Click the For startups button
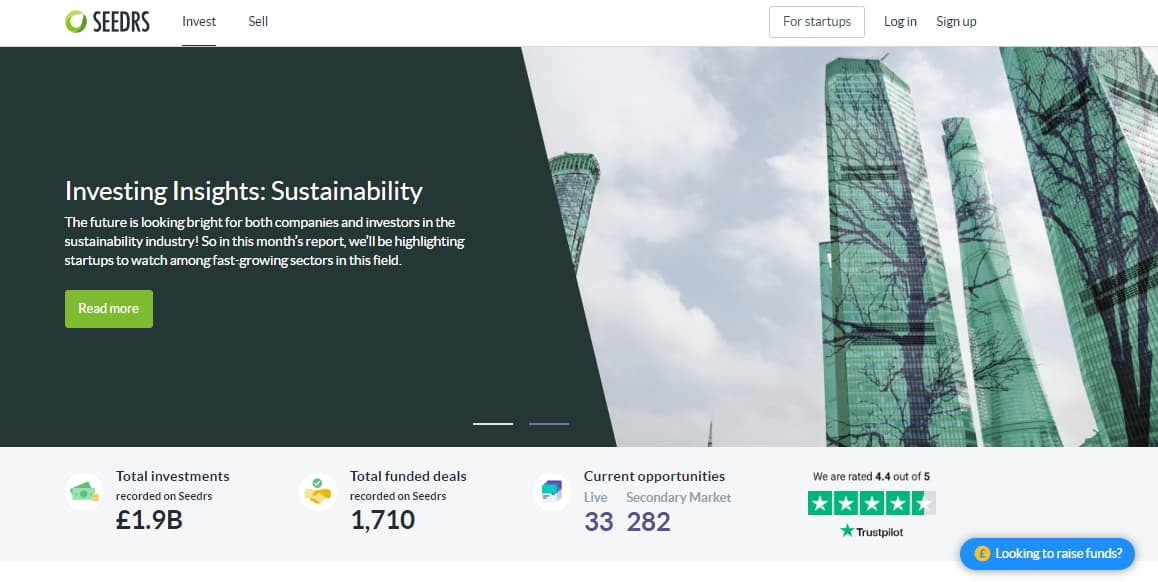 click(816, 21)
